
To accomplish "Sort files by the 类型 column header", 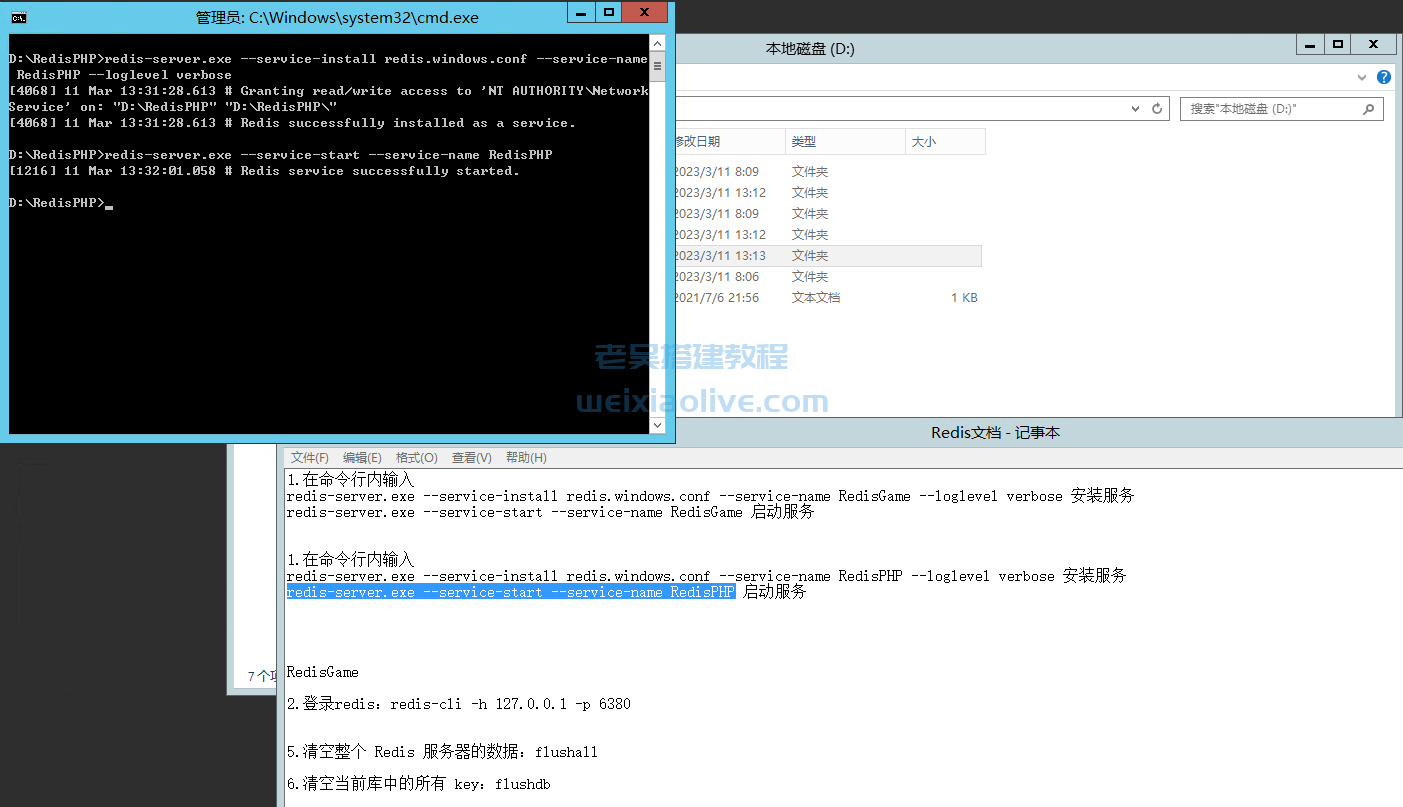I will coord(845,141).
